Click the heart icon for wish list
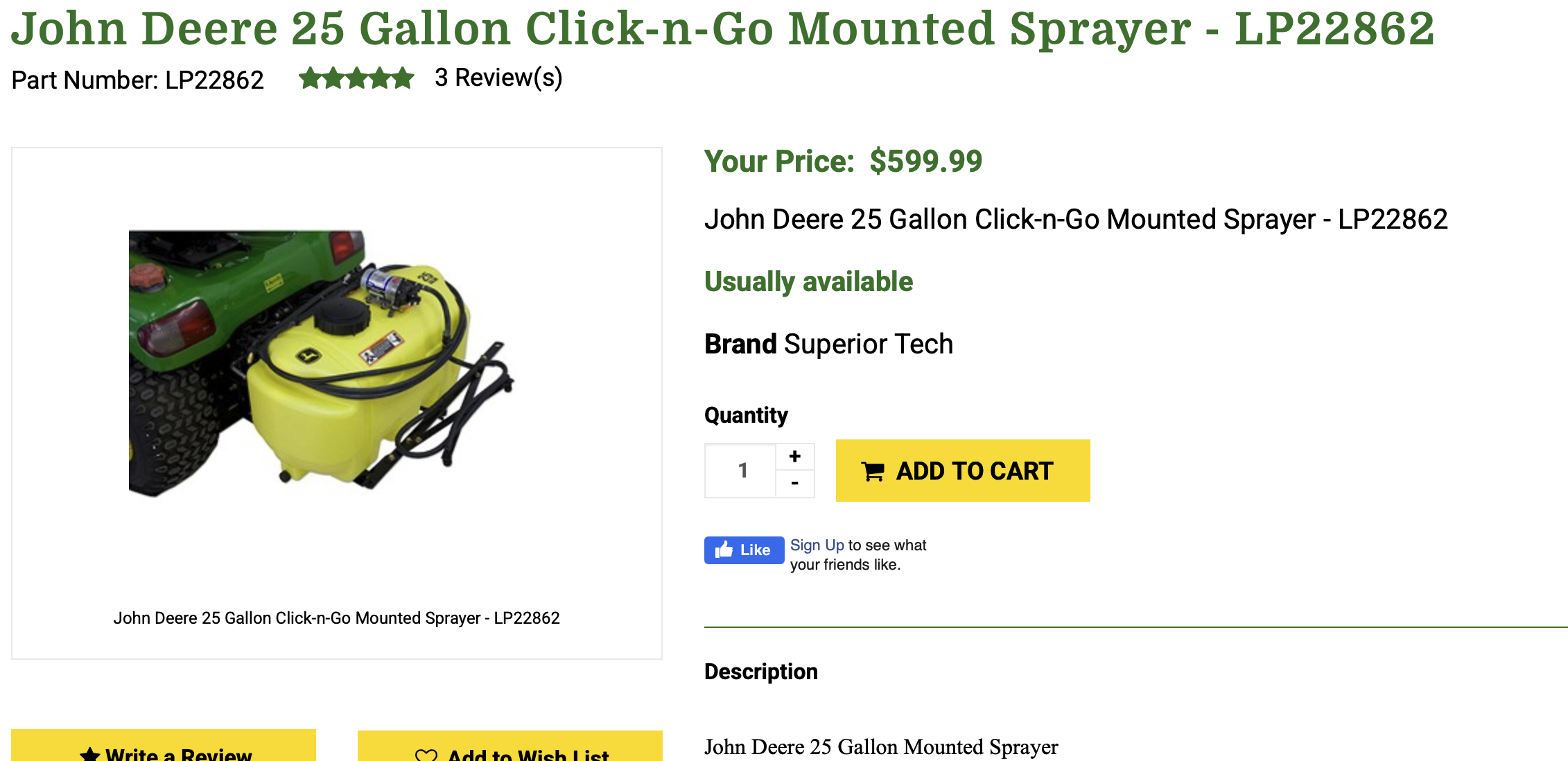 coord(426,755)
